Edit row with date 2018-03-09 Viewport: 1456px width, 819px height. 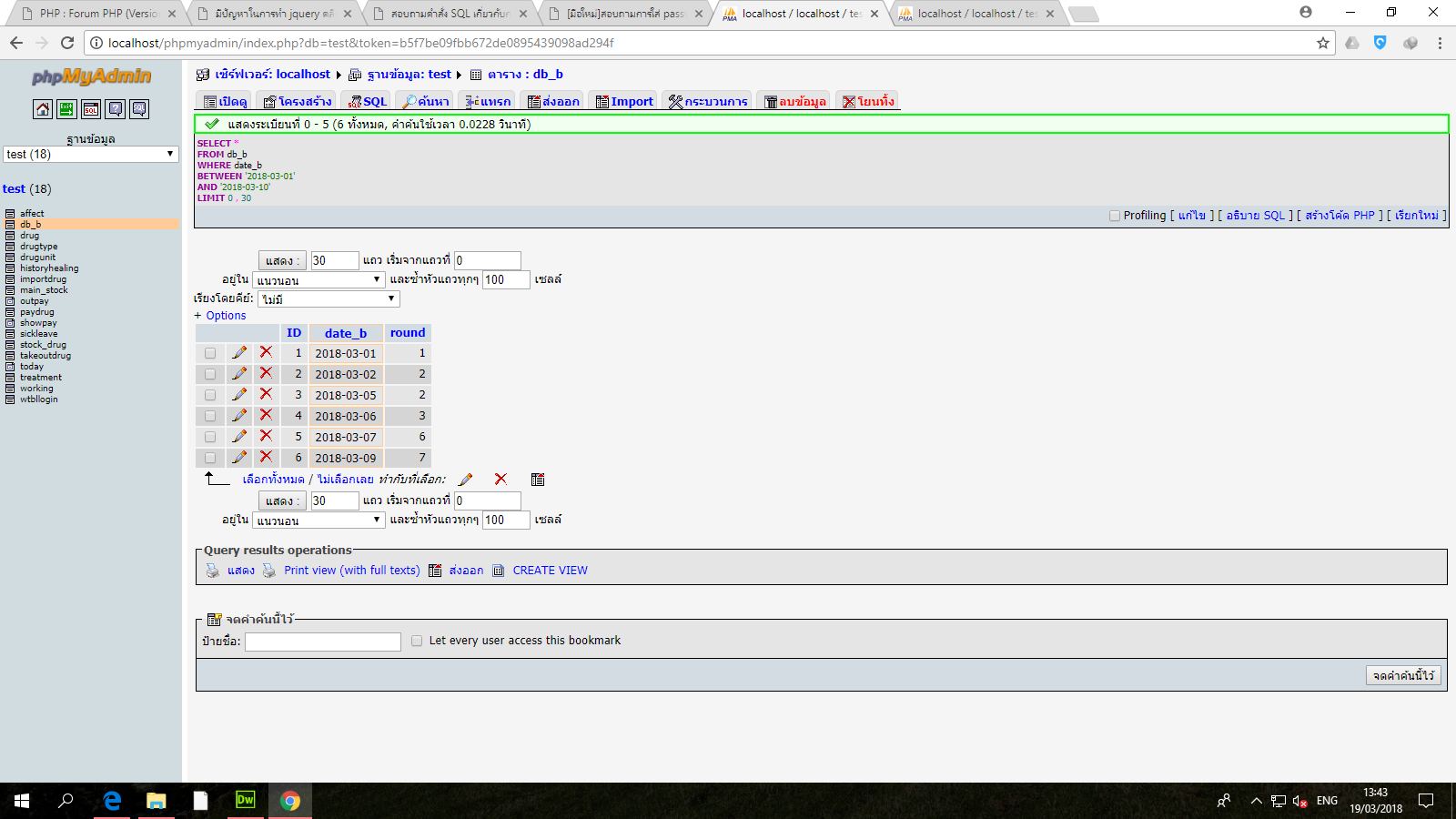pos(239,457)
